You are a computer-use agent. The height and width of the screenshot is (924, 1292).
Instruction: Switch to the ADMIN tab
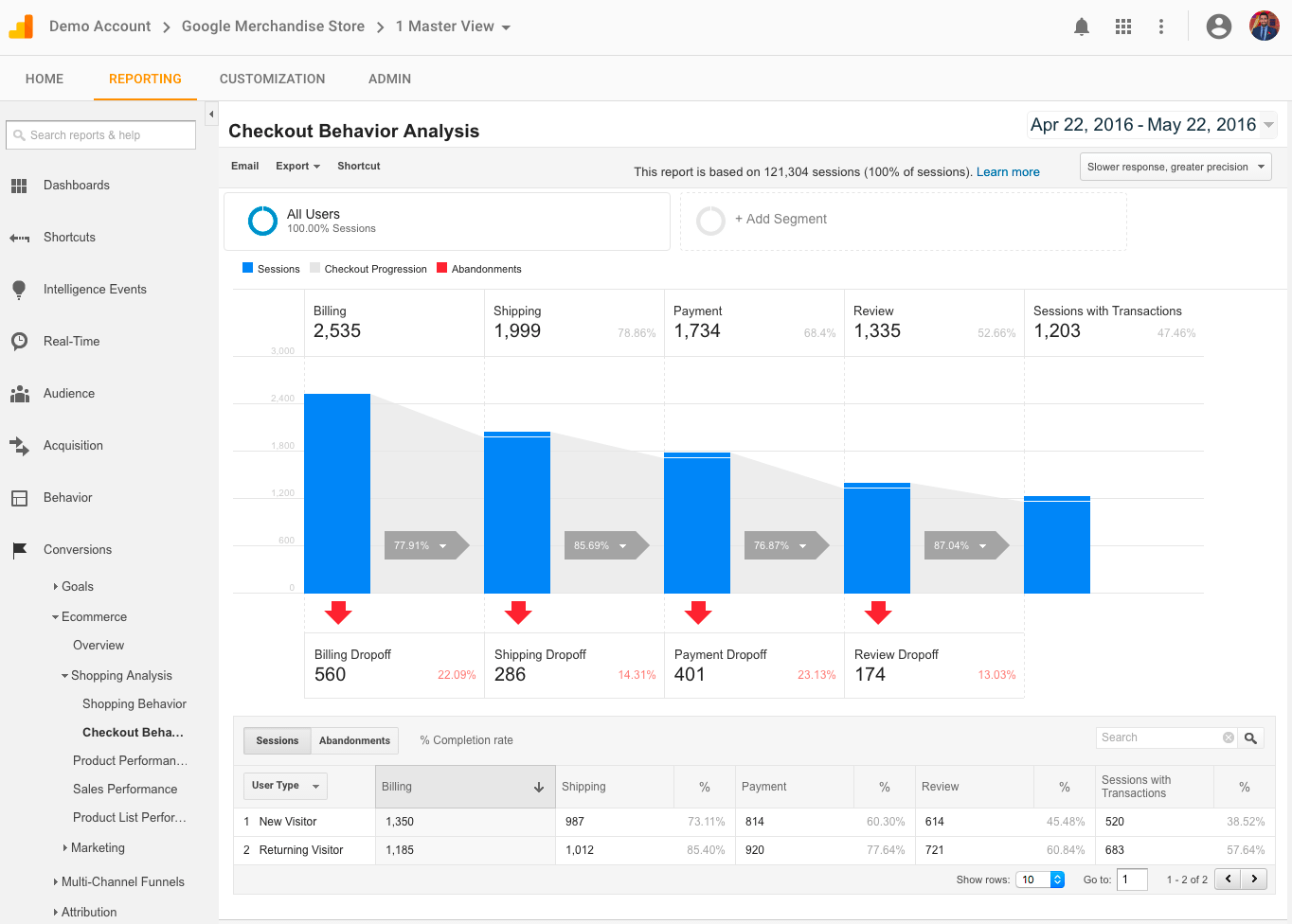pyautogui.click(x=389, y=79)
